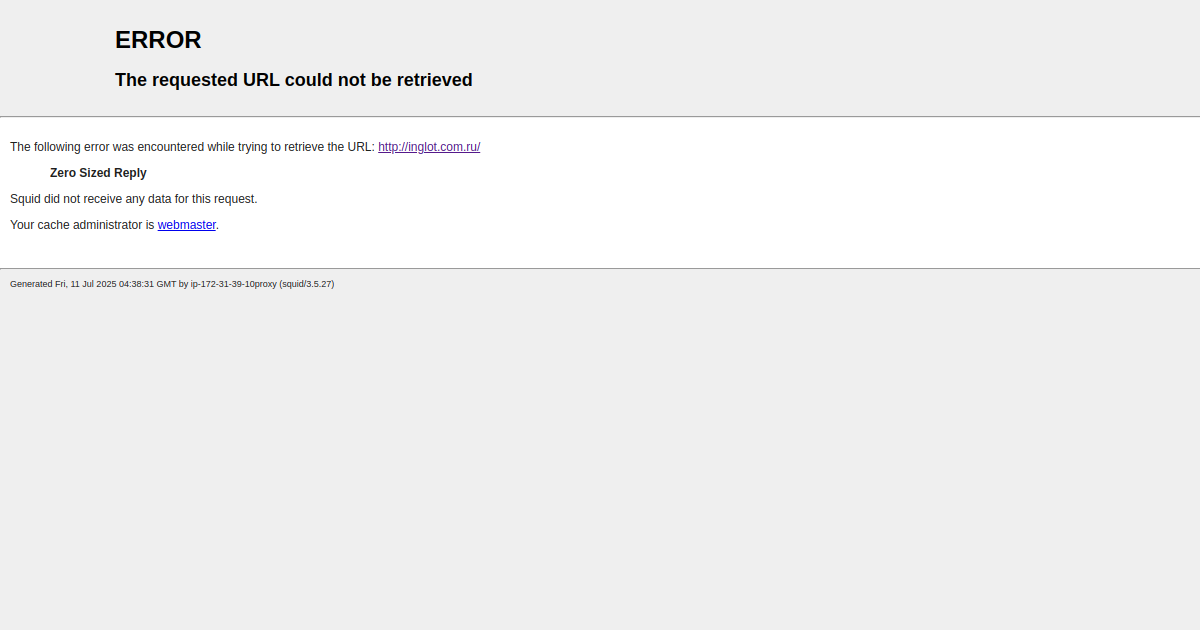
Task: Click the 'Generated Fri, 11 Jul 2025' footer text
Action: tap(172, 284)
